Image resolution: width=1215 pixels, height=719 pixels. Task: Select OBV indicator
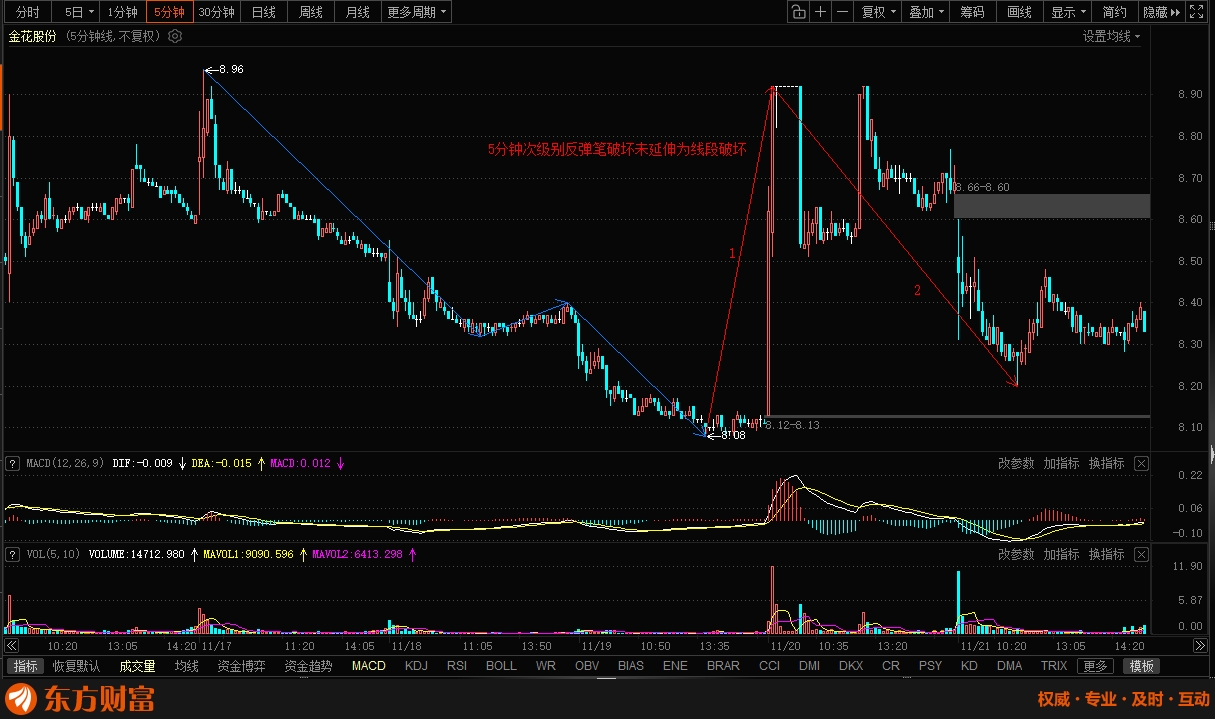click(x=587, y=666)
